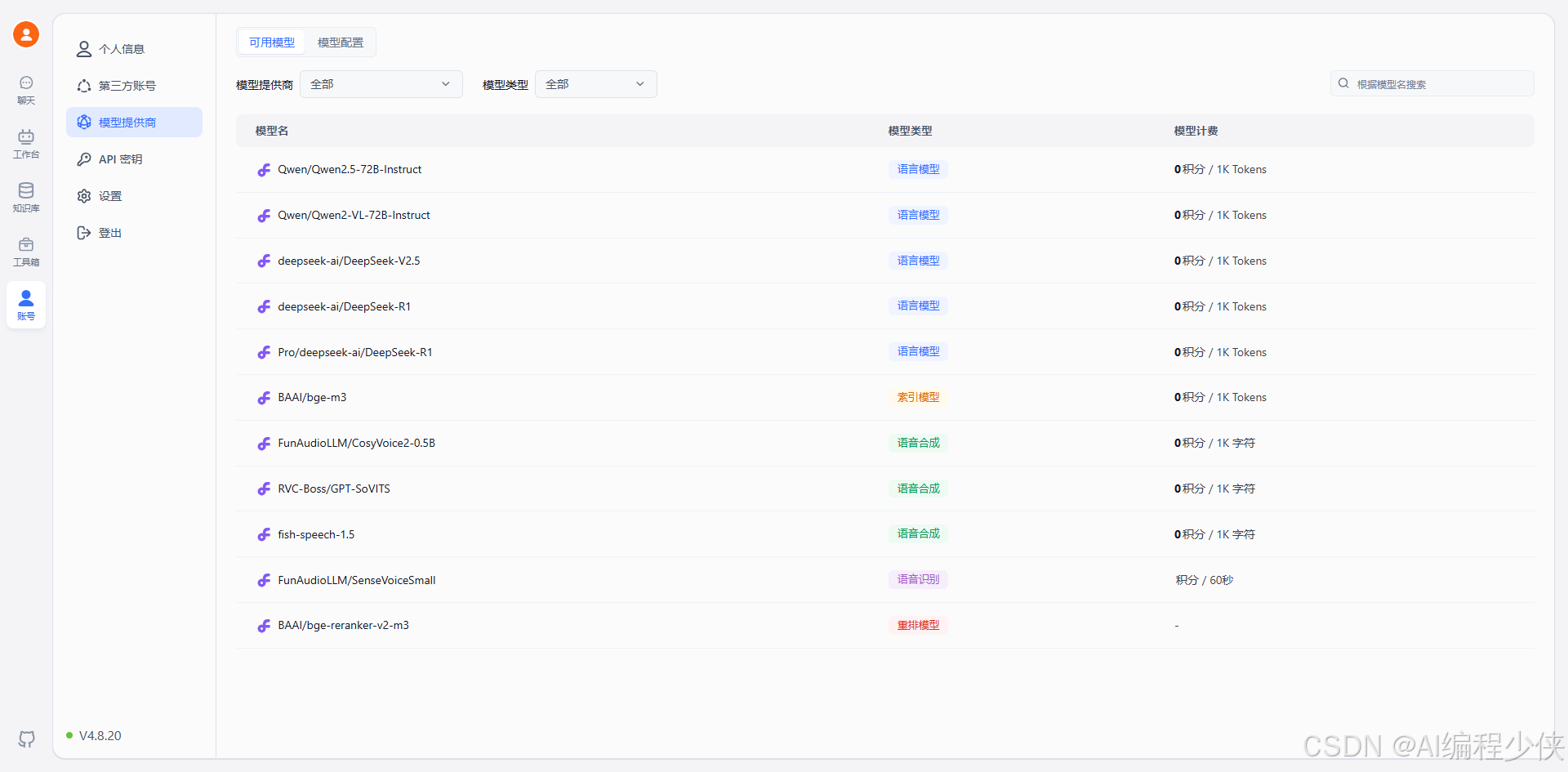Image resolution: width=1568 pixels, height=772 pixels.
Task: Click the 模型名 column header
Action: tap(272, 131)
